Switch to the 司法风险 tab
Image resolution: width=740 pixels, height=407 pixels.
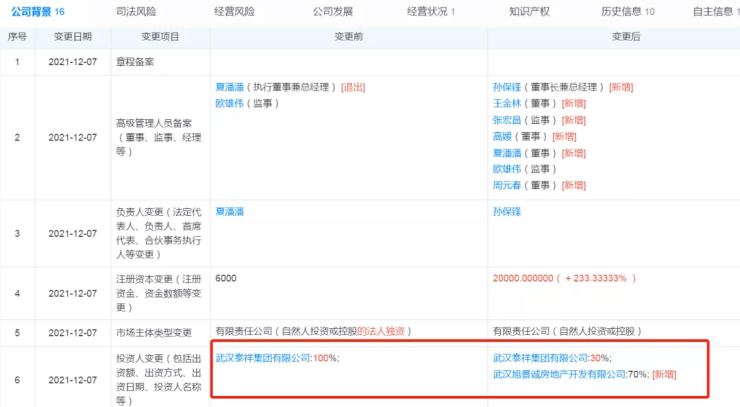coord(135,11)
